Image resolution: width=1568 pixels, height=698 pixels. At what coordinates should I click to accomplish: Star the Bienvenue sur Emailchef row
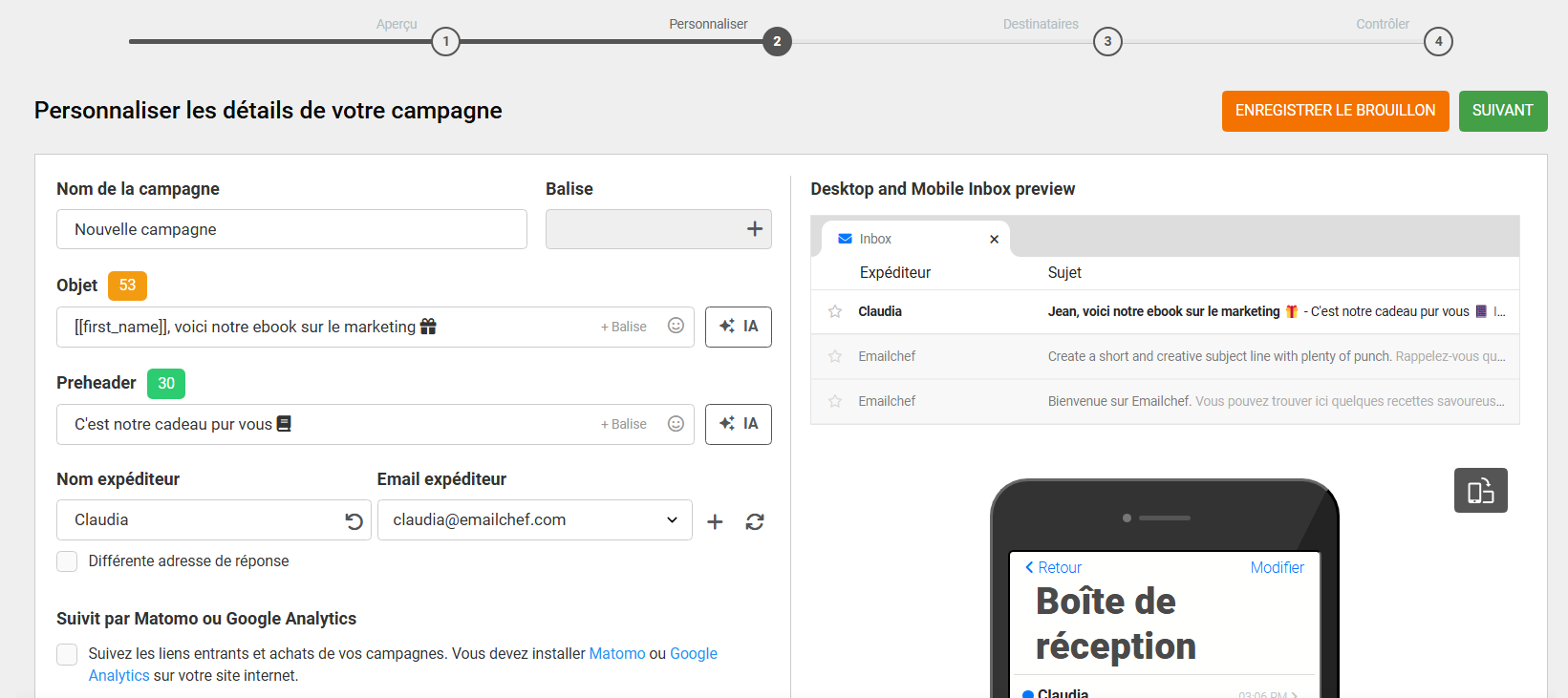835,401
